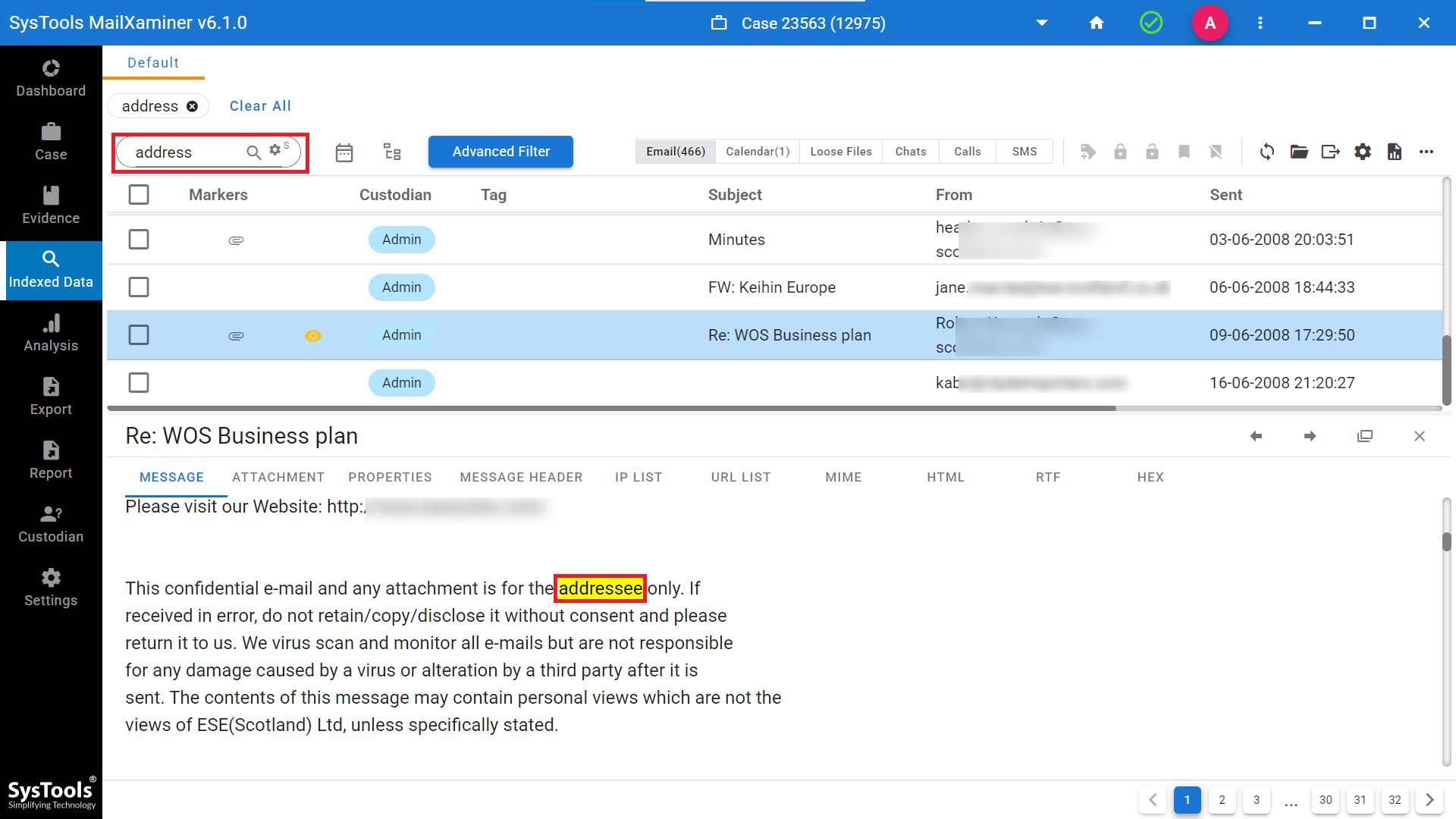The width and height of the screenshot is (1456, 819).
Task: Click the open padlock remove privilege icon
Action: click(1152, 152)
